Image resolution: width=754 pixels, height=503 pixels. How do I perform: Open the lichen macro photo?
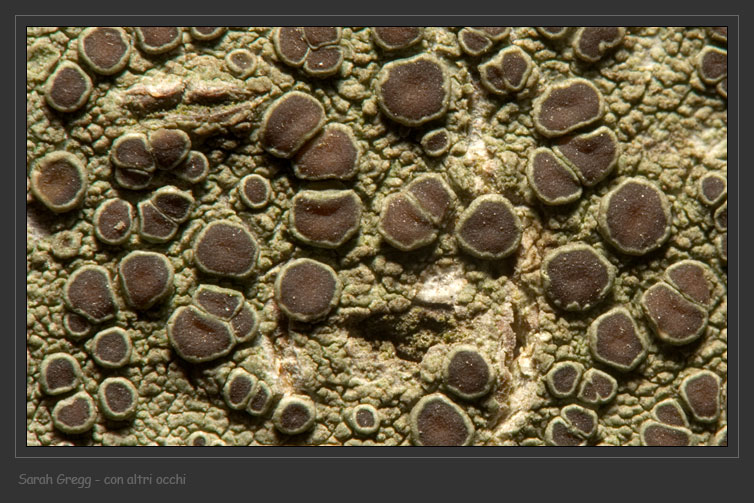point(376,236)
